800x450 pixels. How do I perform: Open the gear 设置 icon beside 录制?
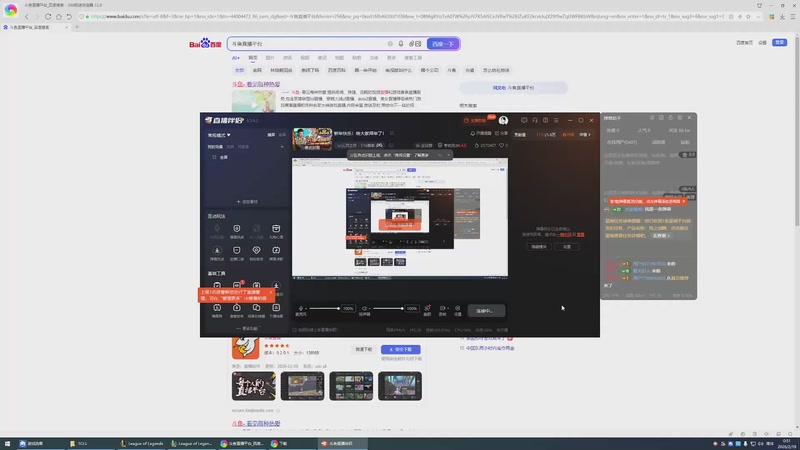pos(458,308)
